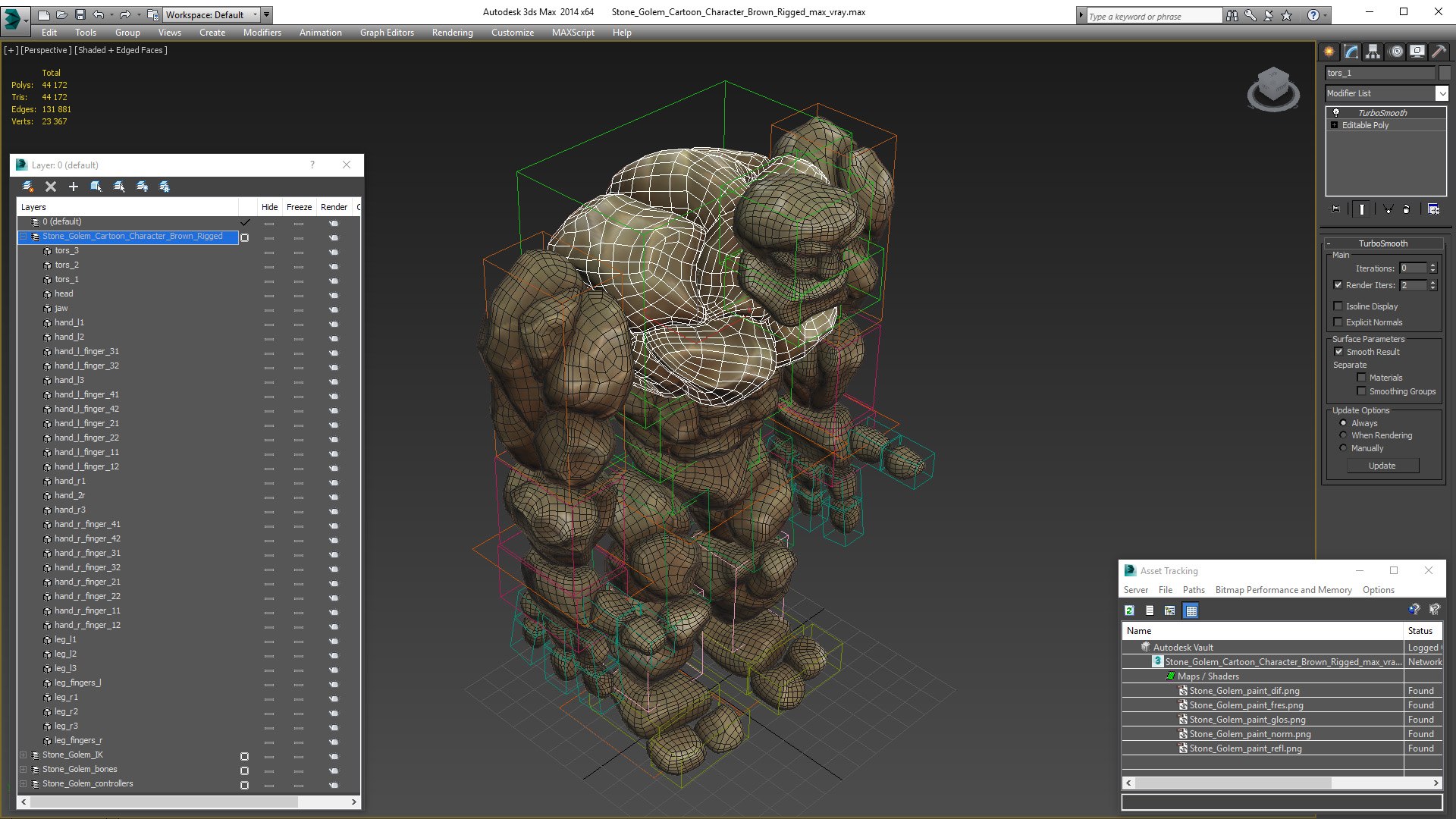Open the Create command panel tab

[1329, 52]
